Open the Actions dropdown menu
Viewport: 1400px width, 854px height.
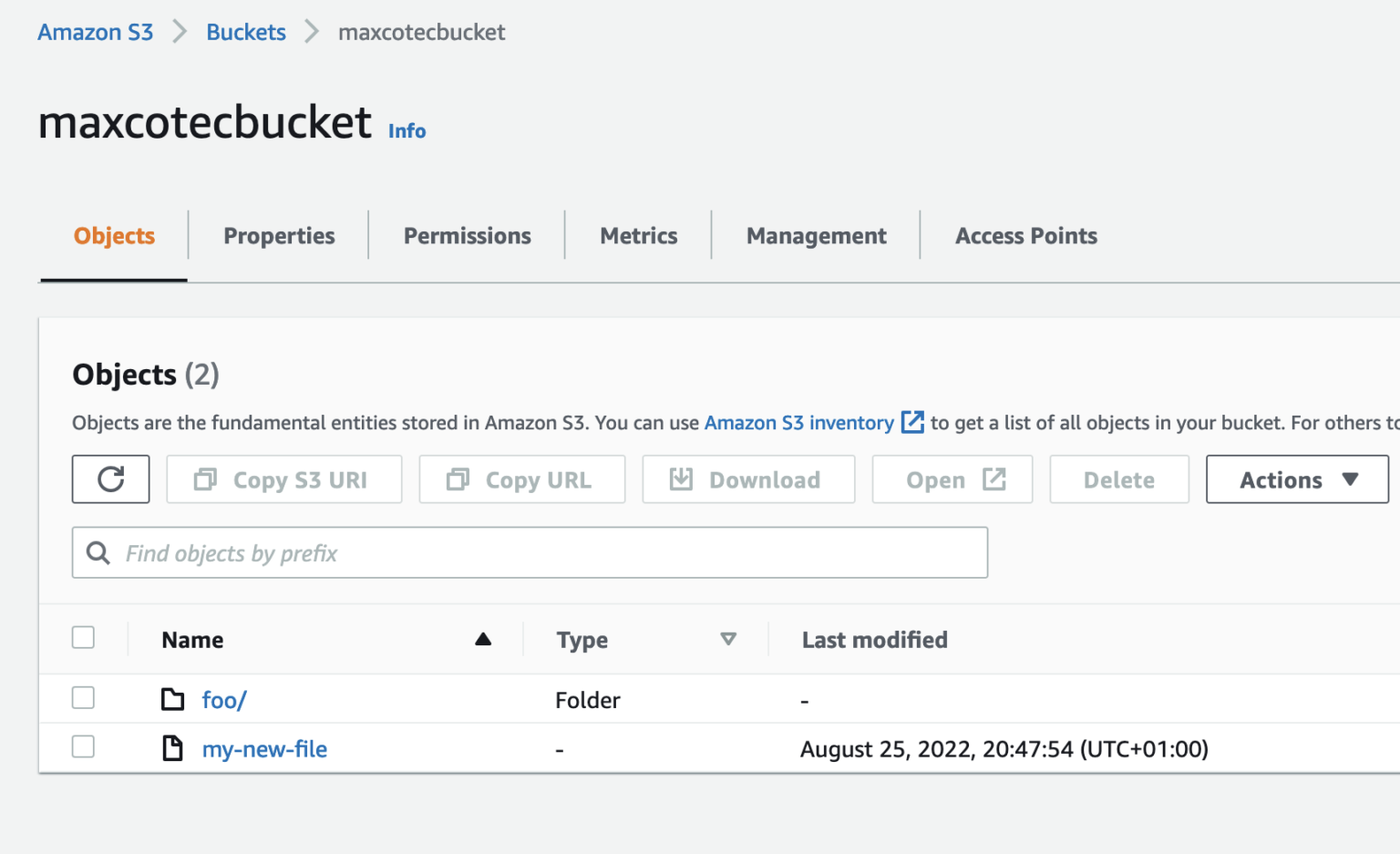click(1296, 479)
